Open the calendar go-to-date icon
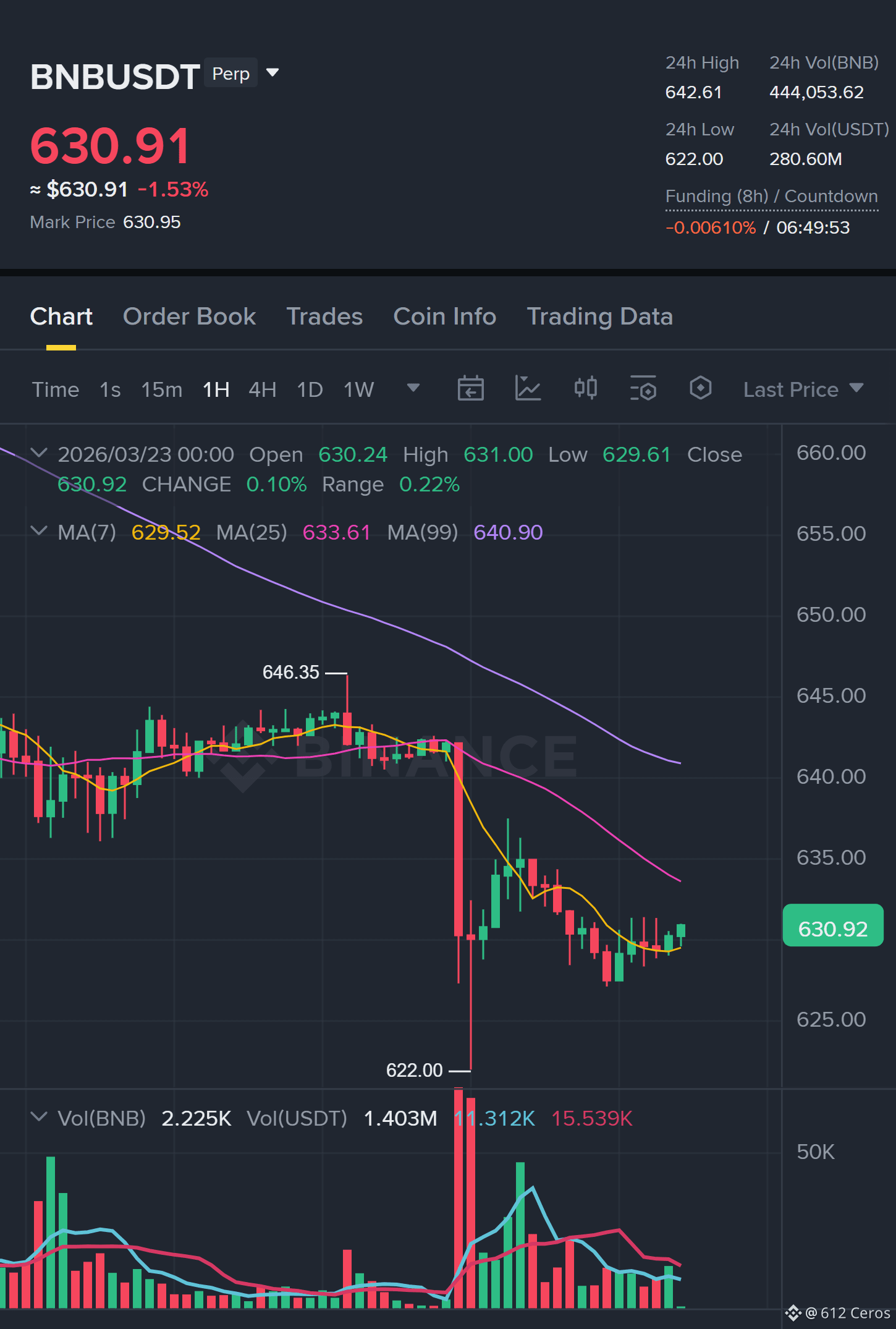This screenshot has width=896, height=1329. (470, 389)
